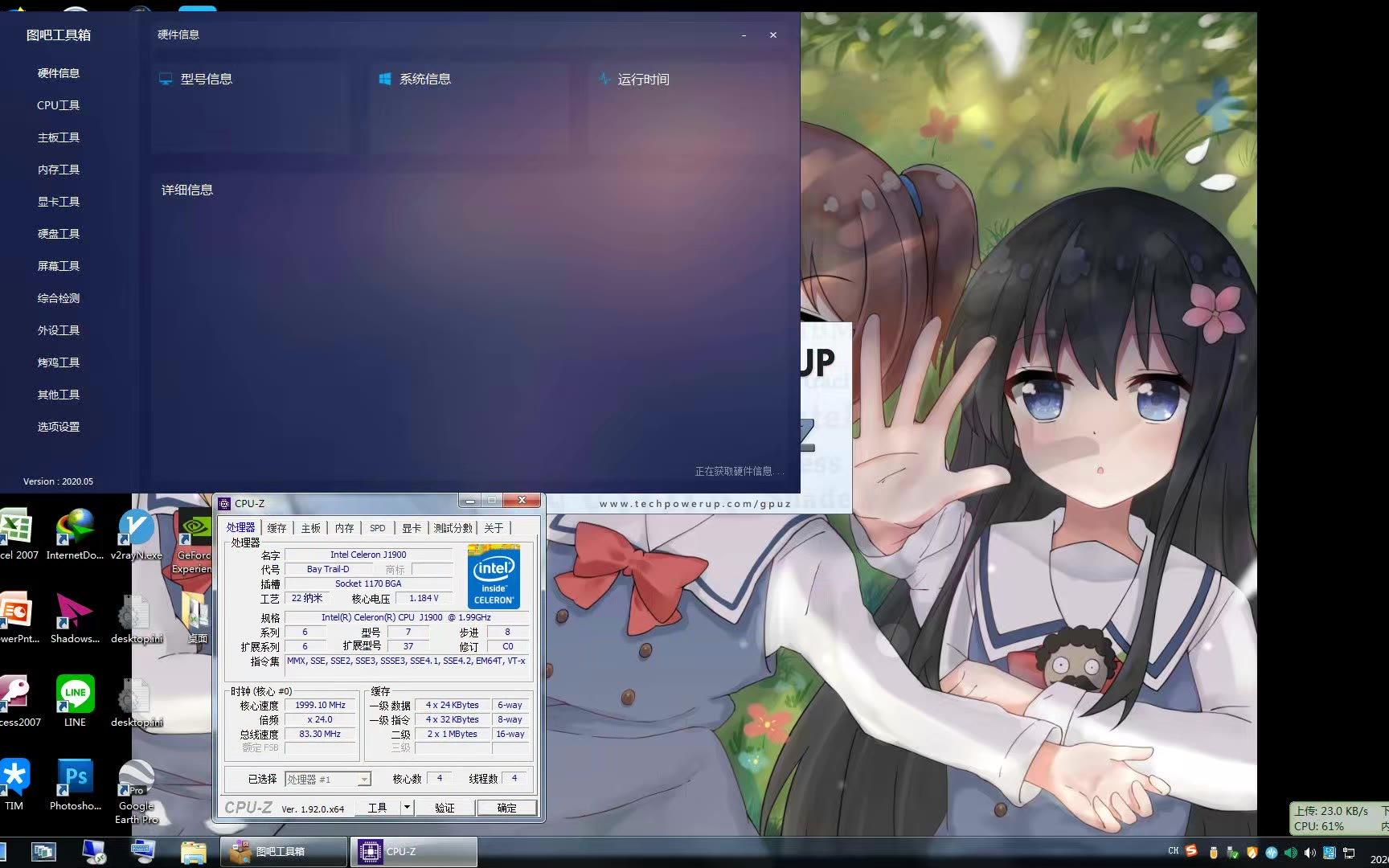Screen dimensions: 1389x868
Task: Open CPU工具 in the toolbox sidebar
Action: point(59,105)
